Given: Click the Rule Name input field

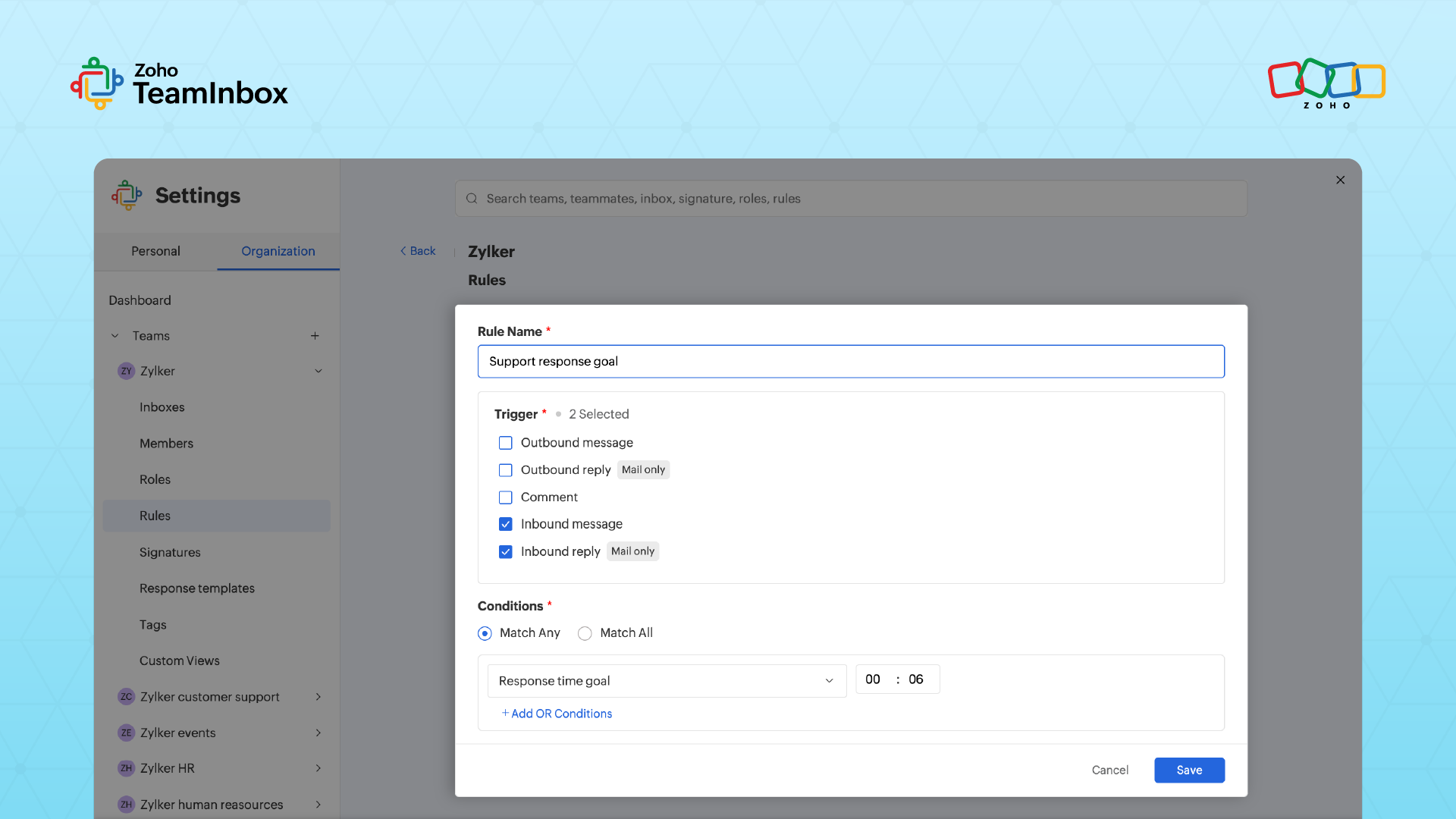Looking at the screenshot, I should pos(850,361).
